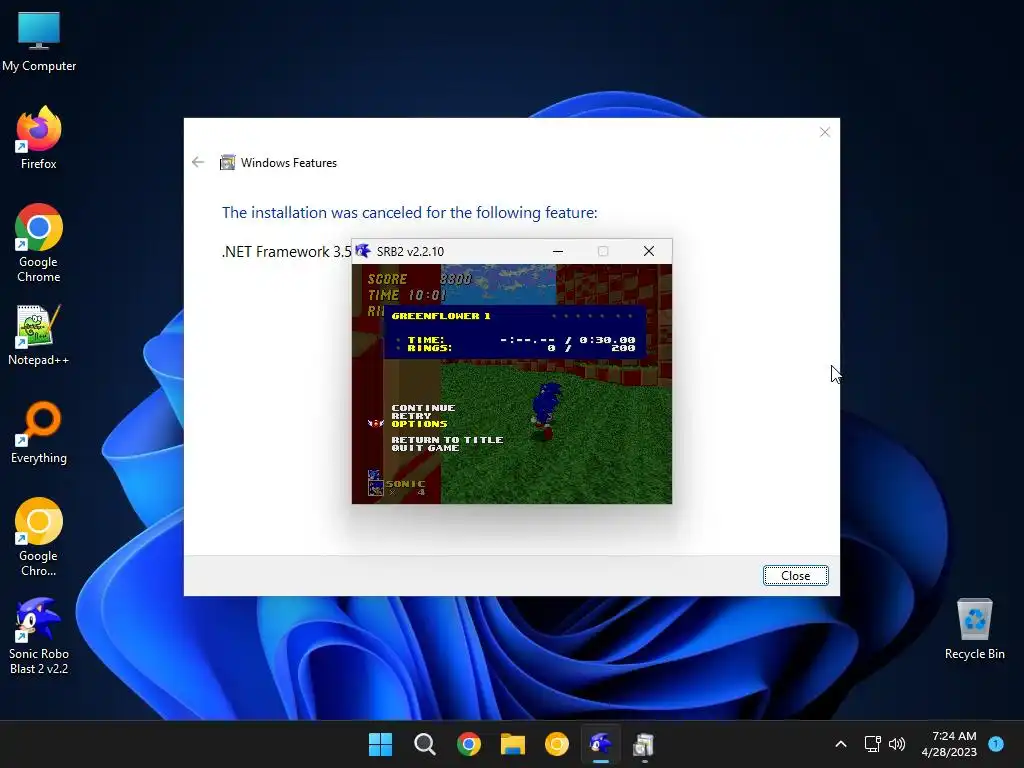
Task: Switch to Windows Features taskbar icon
Action: tap(644, 744)
